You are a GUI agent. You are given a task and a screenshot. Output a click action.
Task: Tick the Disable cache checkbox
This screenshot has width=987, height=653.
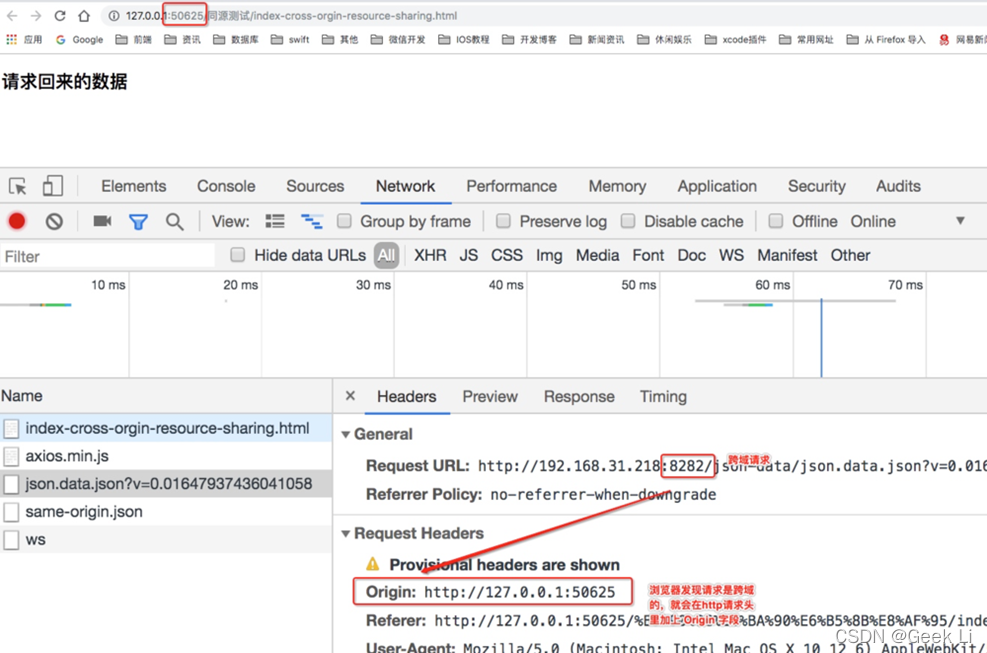point(628,221)
